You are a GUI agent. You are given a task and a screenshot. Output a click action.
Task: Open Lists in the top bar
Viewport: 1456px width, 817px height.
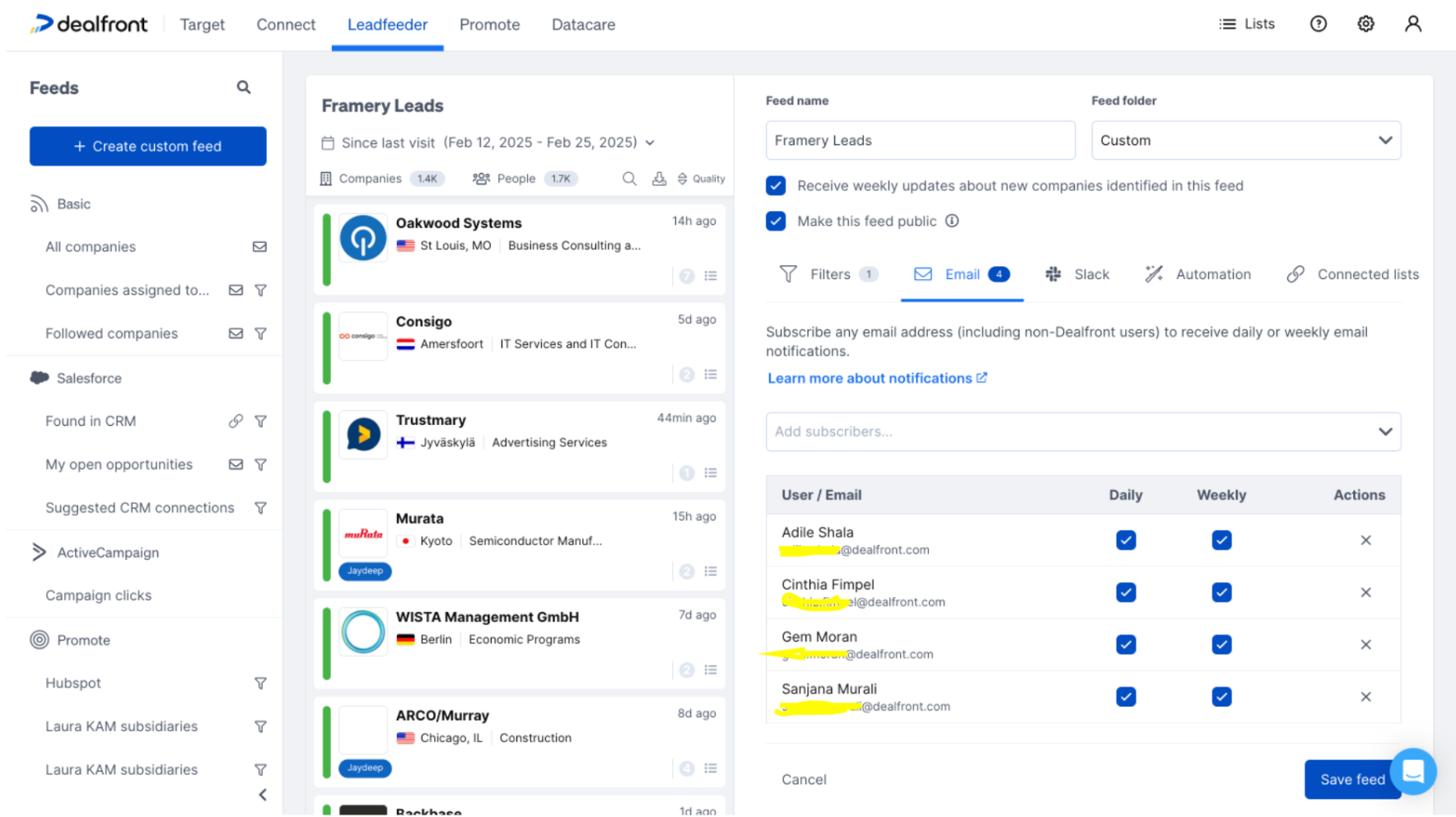pyautogui.click(x=1247, y=24)
